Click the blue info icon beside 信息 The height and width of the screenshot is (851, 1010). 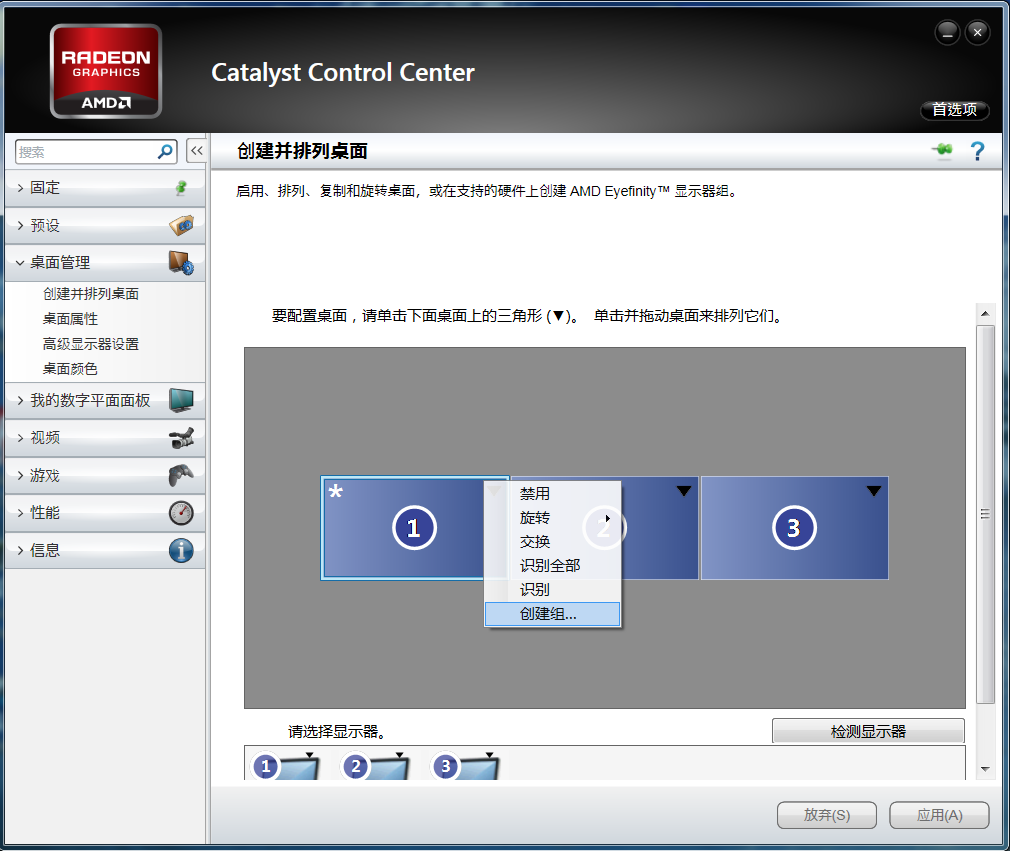point(182,550)
